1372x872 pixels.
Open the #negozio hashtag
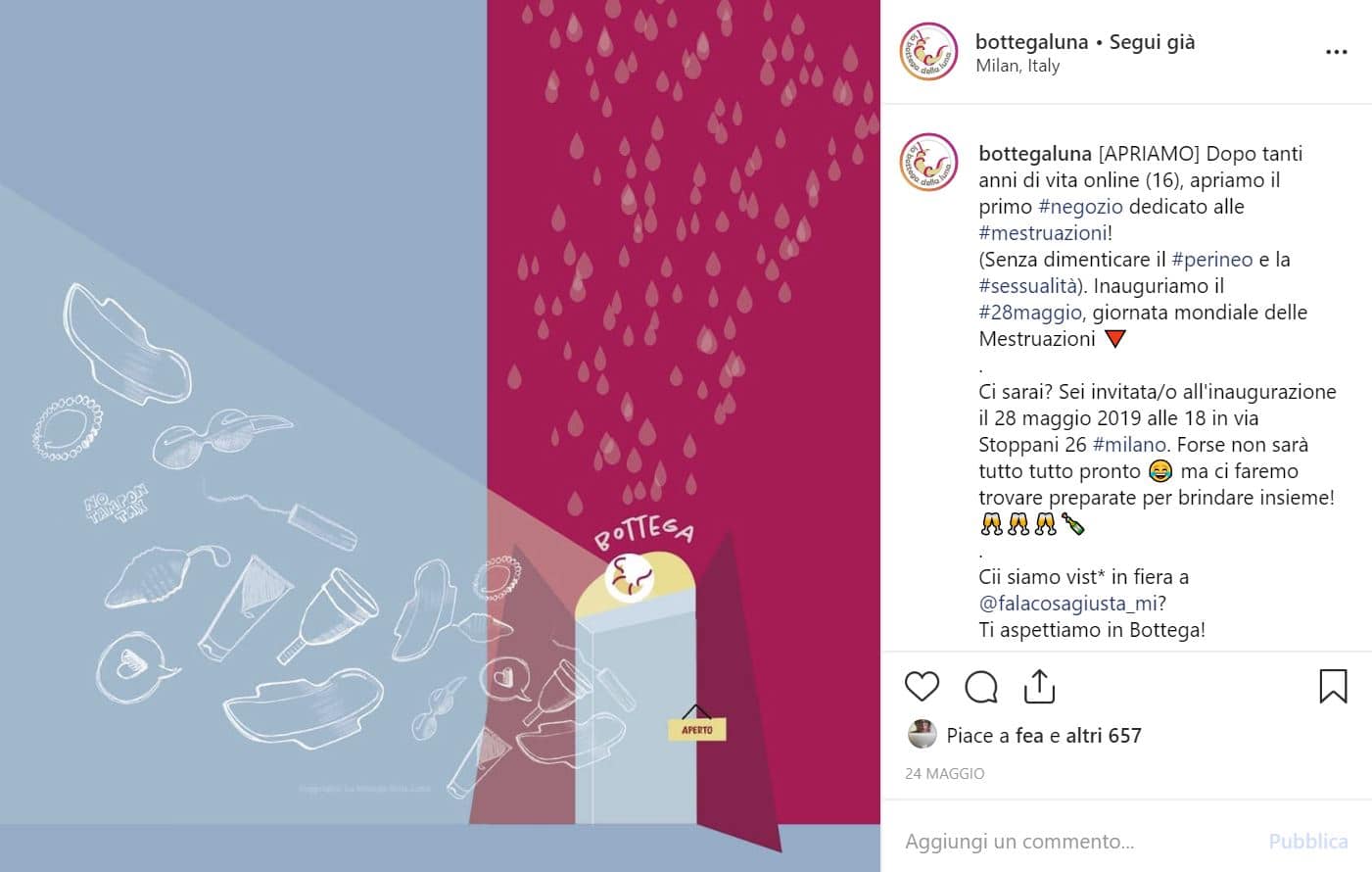pos(1080,207)
